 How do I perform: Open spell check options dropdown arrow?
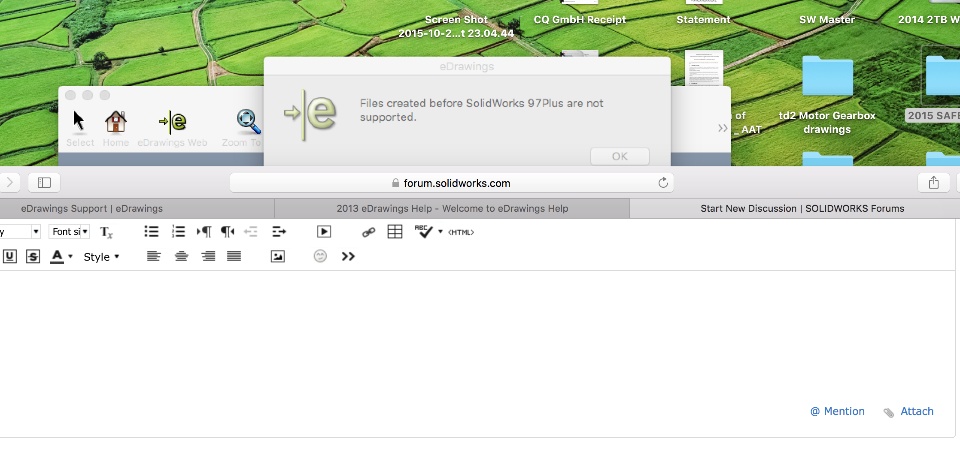440,232
